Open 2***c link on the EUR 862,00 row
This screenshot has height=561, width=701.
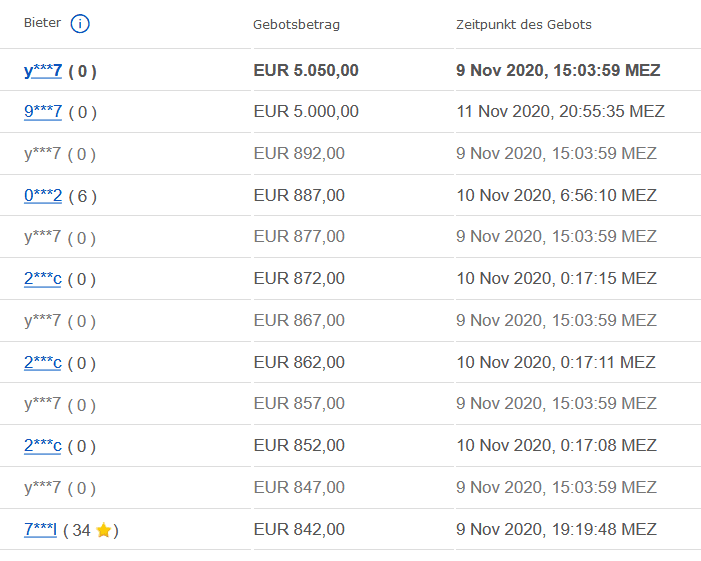(43, 363)
